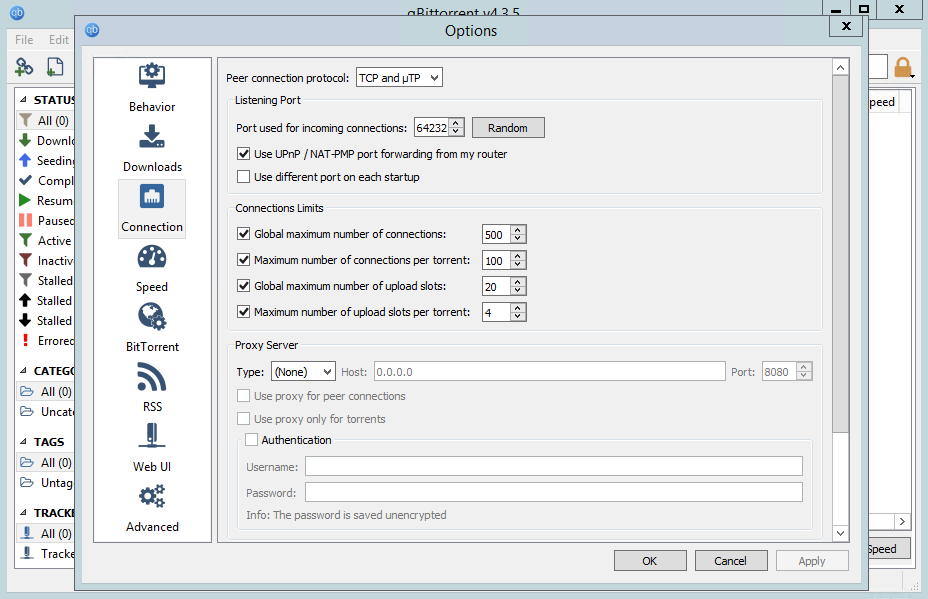Toggle UPnP / NAT-PMP port forwarding checkbox
The image size is (928, 599).
tap(243, 154)
